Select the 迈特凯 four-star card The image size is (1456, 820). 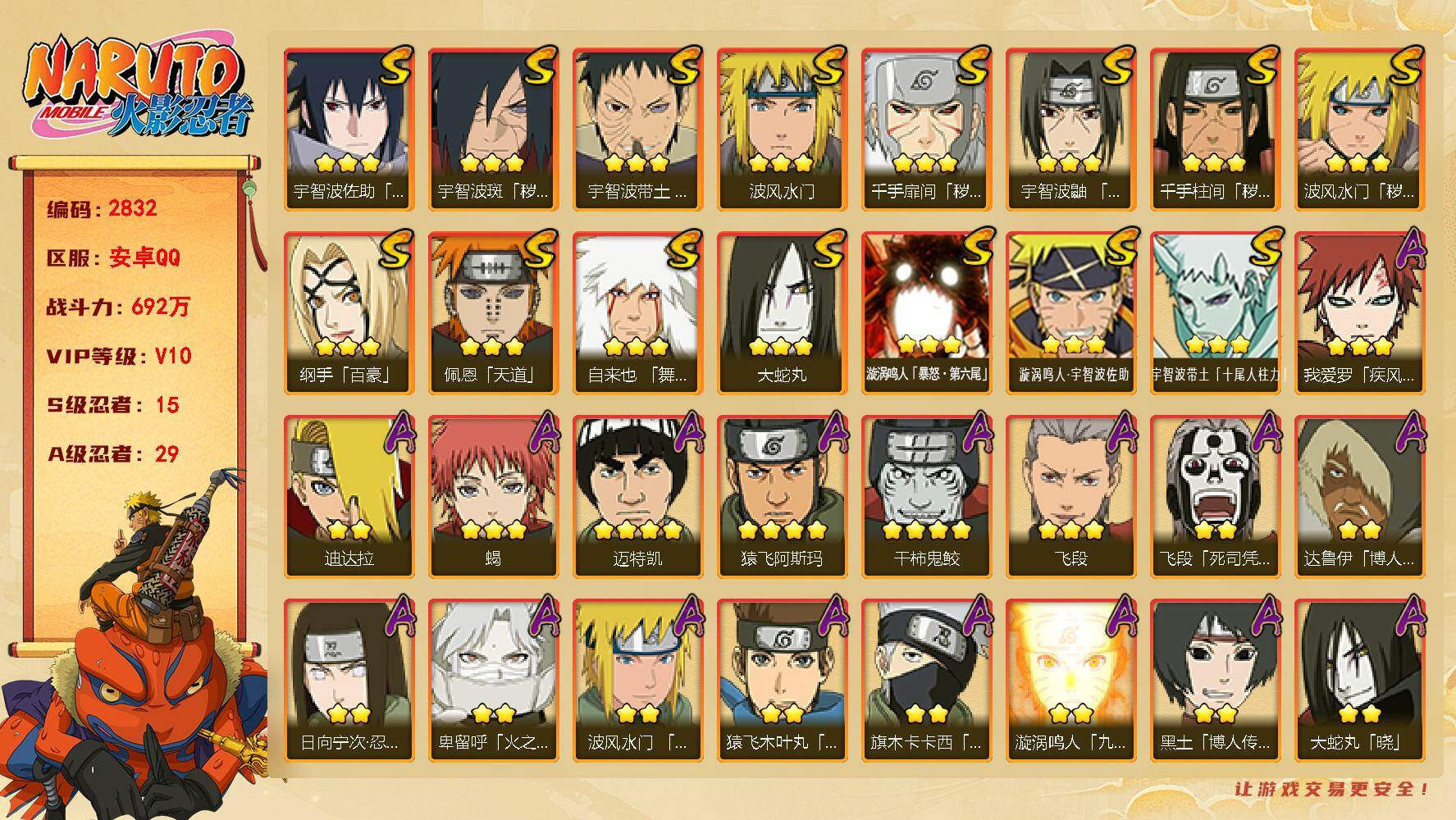637,496
